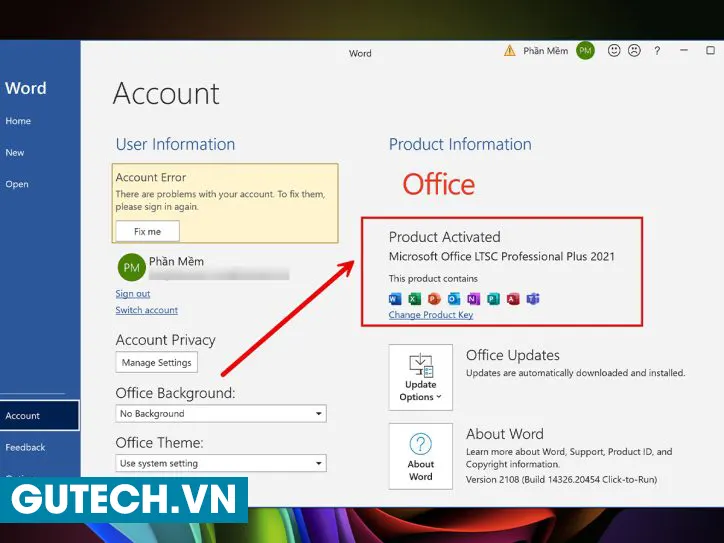Viewport: 724px width, 543px height.
Task: Send a frown with the sad face icon
Action: click(x=634, y=50)
